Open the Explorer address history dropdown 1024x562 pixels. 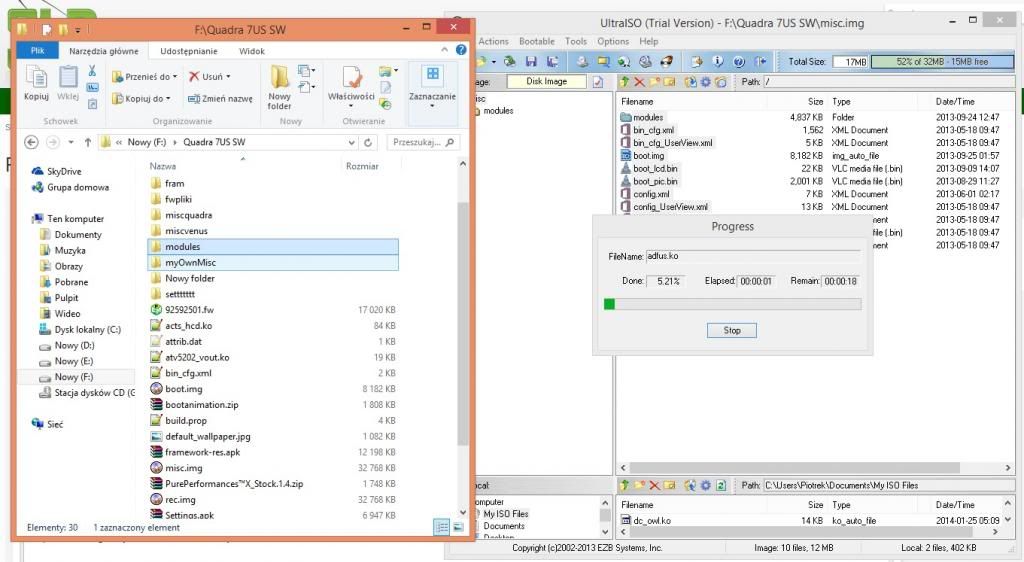pos(351,142)
